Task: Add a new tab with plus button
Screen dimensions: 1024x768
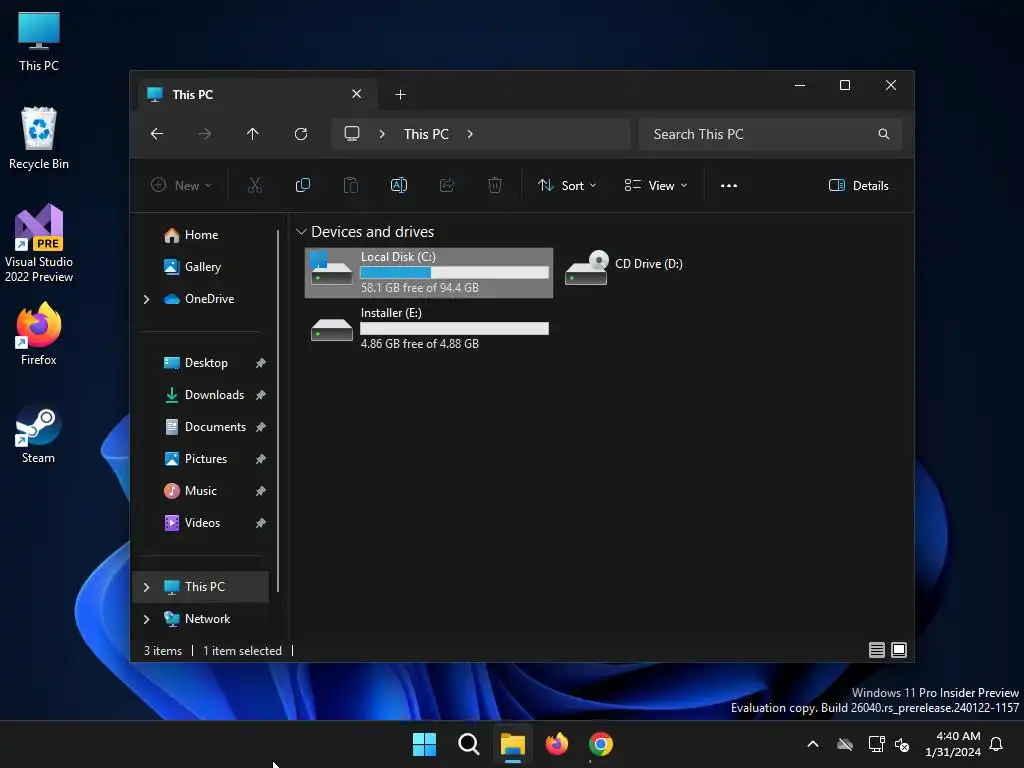Action: [x=400, y=95]
